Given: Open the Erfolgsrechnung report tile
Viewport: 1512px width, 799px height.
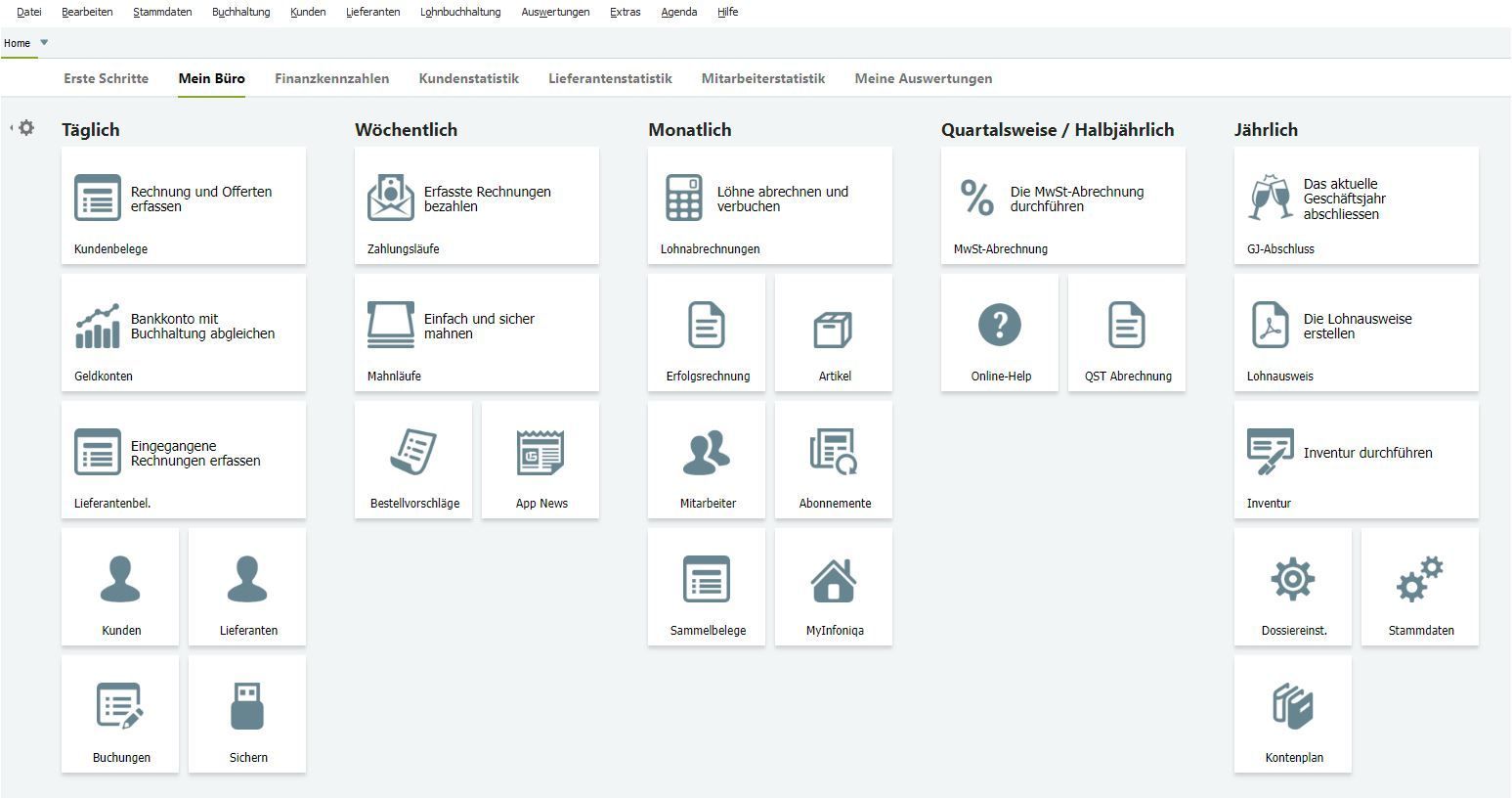Looking at the screenshot, I should [x=706, y=333].
